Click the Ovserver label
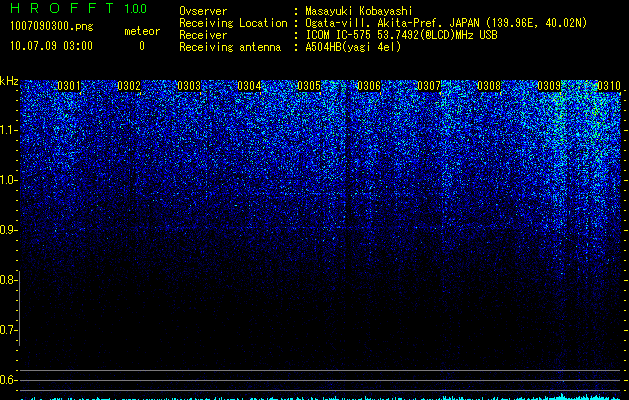This screenshot has height=400, width=629. 203,11
